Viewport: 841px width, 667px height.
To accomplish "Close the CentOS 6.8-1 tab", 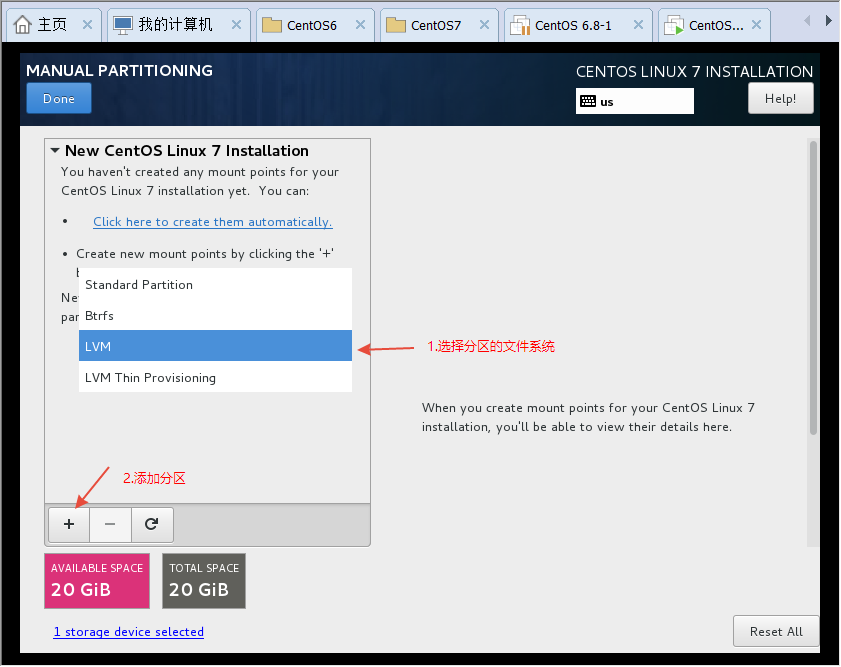I will [x=638, y=25].
